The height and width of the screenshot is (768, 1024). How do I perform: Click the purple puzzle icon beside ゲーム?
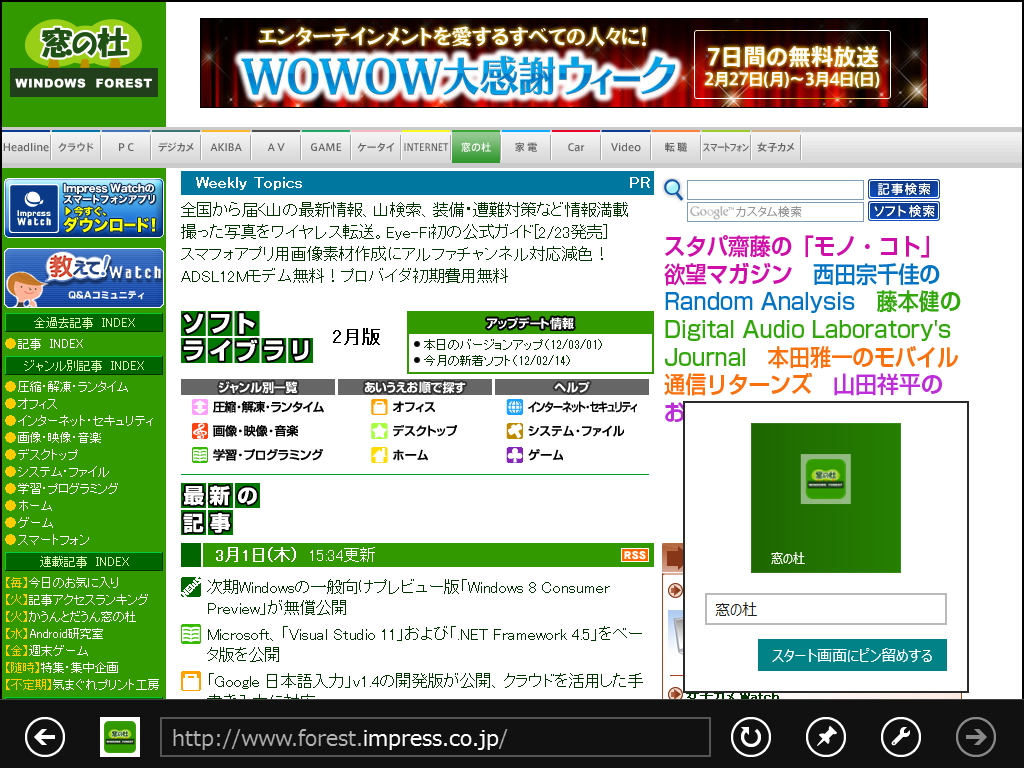click(x=514, y=456)
